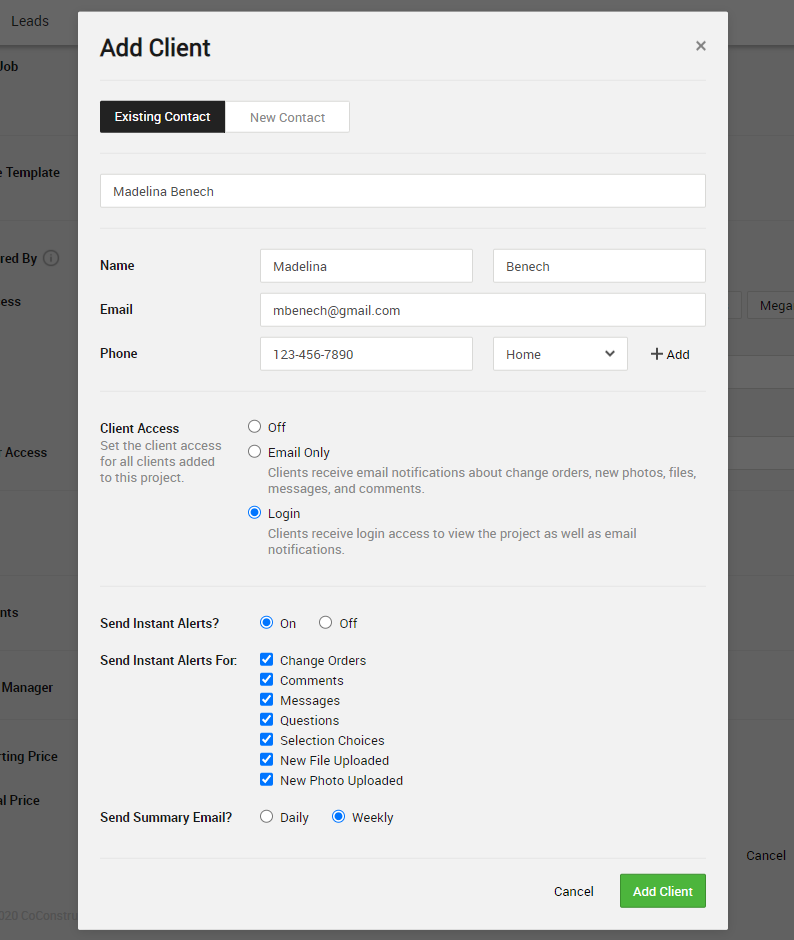794x940 pixels.
Task: Switch to the New Contact tab
Action: tap(287, 117)
